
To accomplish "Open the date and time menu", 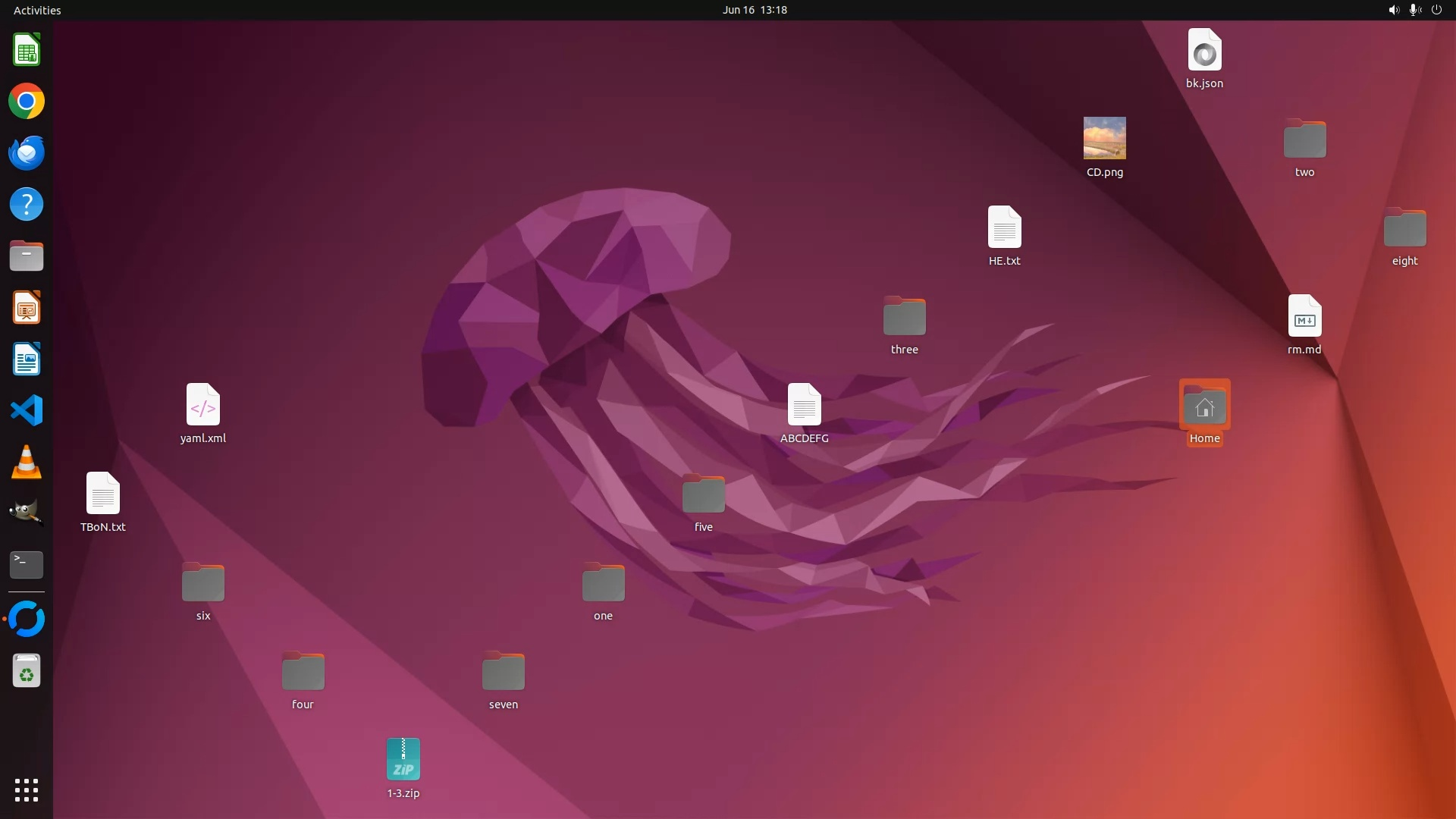I will point(754,10).
